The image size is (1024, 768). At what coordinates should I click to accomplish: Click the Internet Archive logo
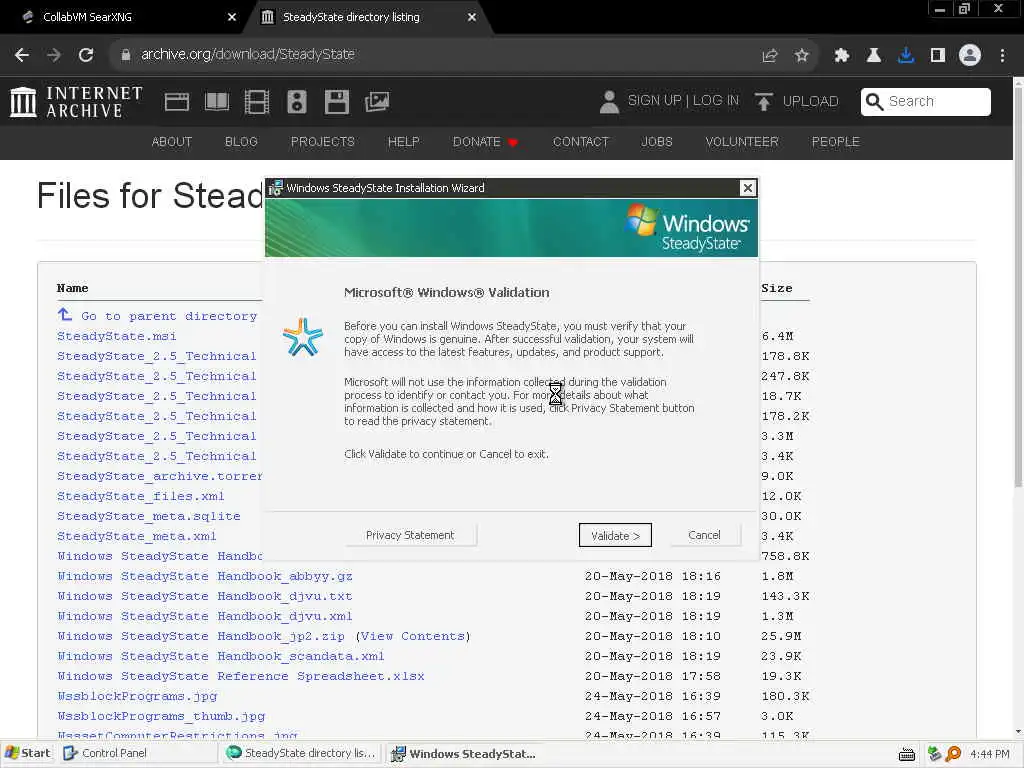pyautogui.click(x=76, y=102)
